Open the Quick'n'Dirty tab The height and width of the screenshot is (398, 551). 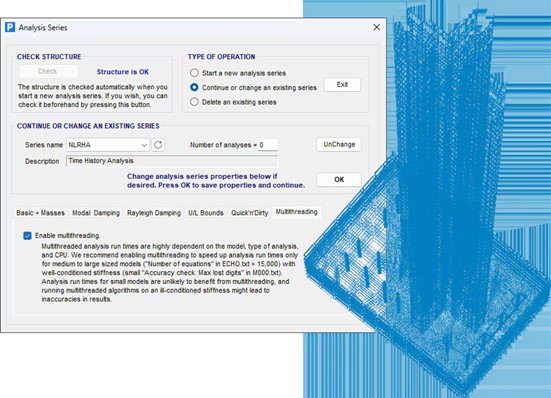[x=249, y=213]
